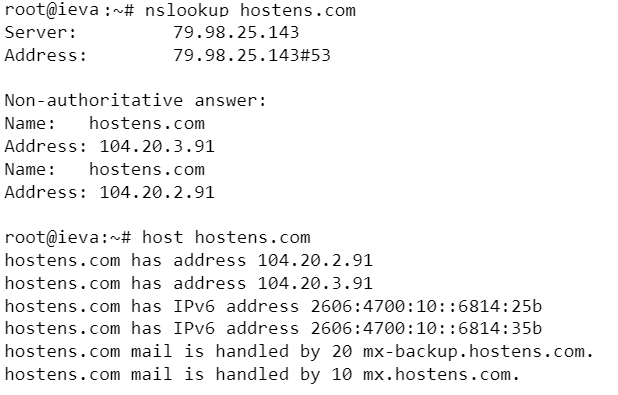Viewport: 618px width, 395px height.
Task: Click the IPv6 address ending in 6814:25b
Action: tap(426, 306)
